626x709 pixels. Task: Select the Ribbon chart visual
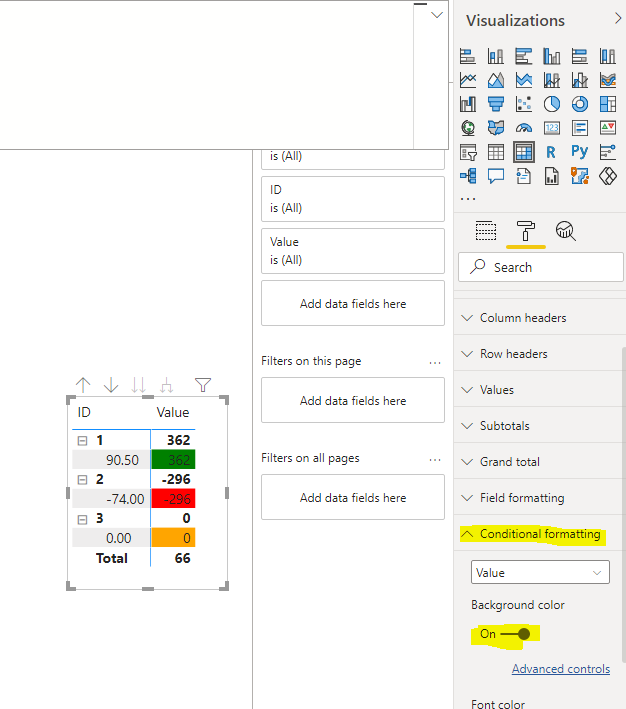coord(608,80)
